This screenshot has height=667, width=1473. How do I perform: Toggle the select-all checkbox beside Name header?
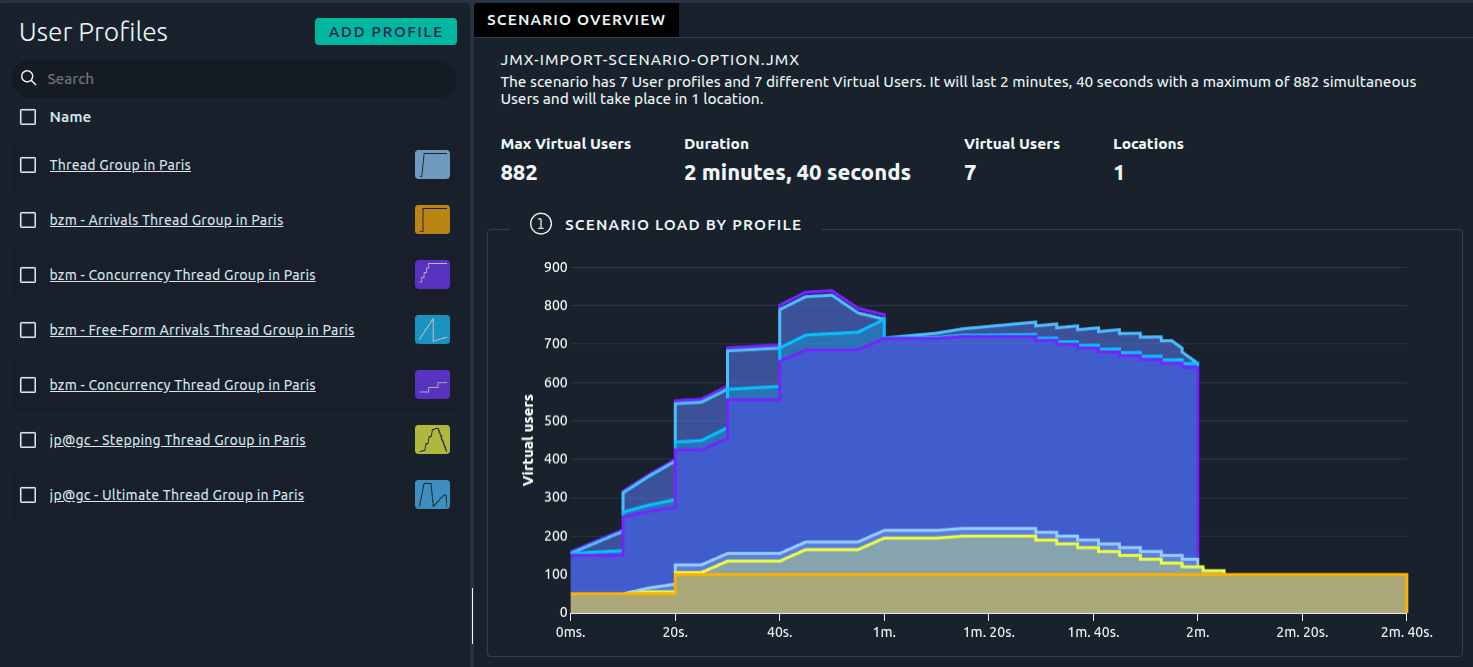click(x=28, y=117)
